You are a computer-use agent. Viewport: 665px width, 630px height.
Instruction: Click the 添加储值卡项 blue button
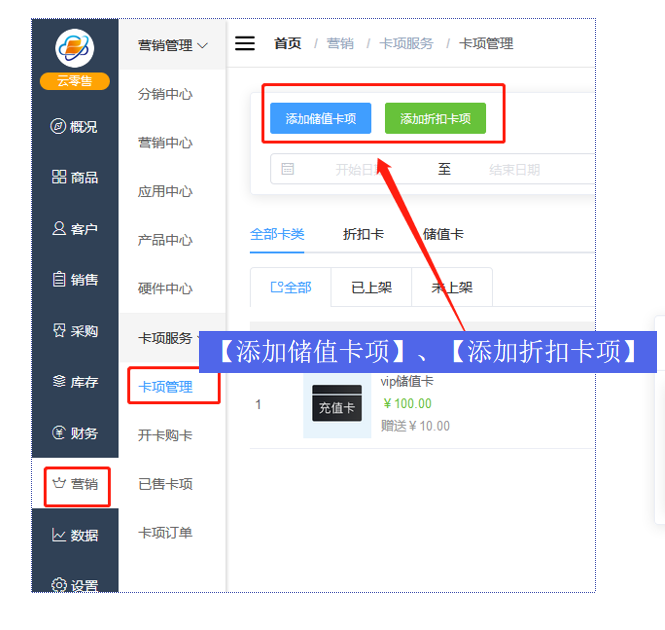(x=321, y=118)
